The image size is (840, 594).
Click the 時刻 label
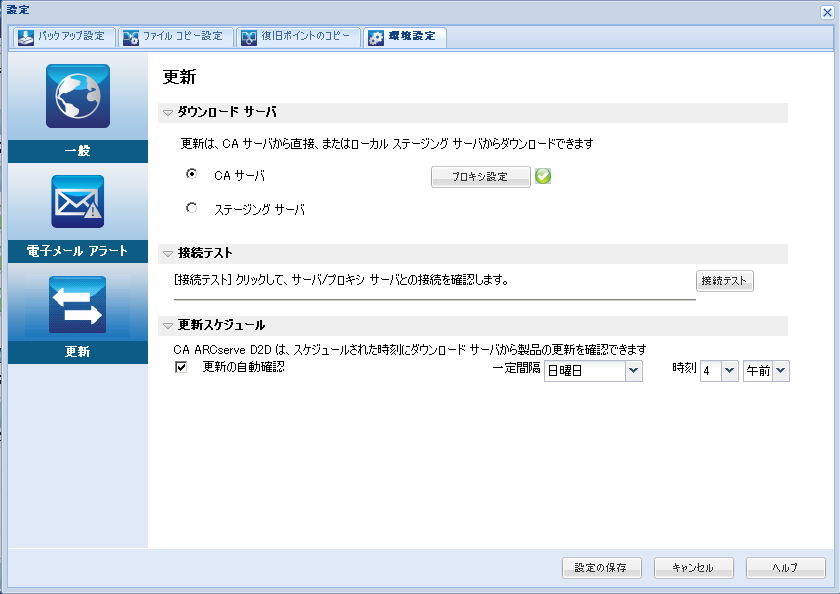[684, 368]
